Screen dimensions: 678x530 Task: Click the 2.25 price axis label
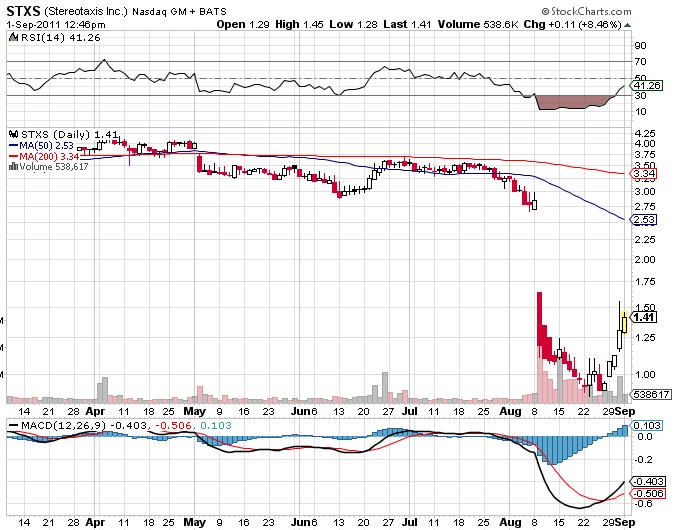pos(645,239)
